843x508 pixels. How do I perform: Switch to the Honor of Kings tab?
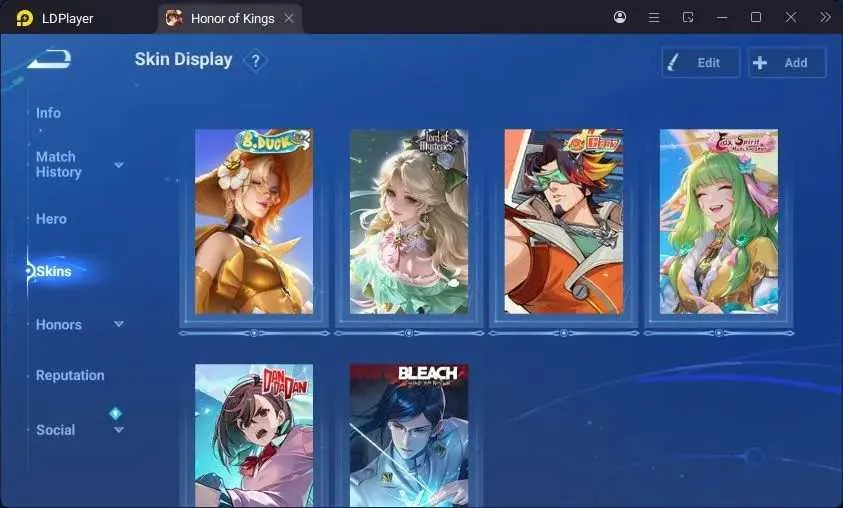[230, 19]
